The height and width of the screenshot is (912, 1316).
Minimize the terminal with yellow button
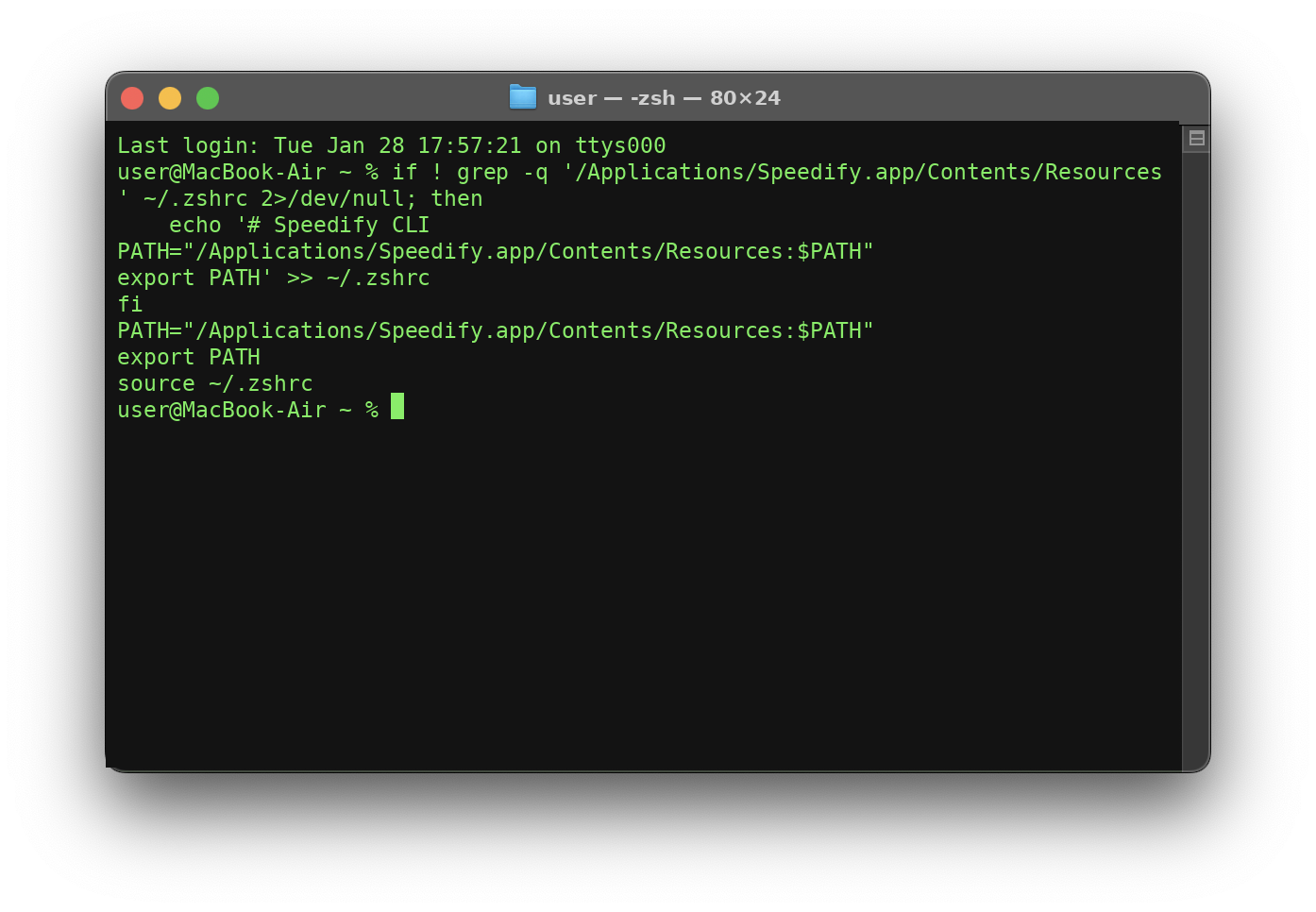tap(170, 98)
